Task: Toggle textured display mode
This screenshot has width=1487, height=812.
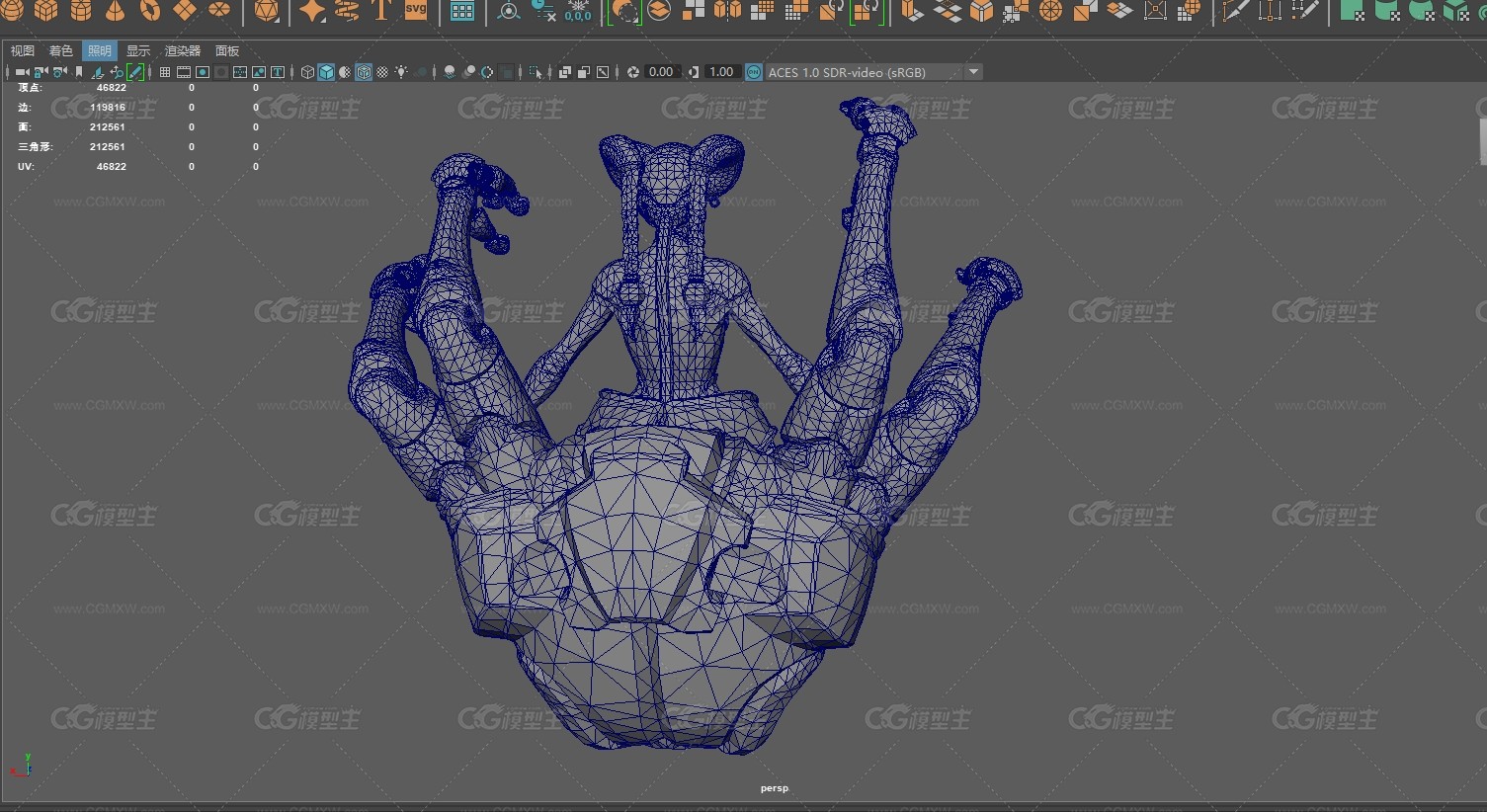Action: (x=382, y=72)
